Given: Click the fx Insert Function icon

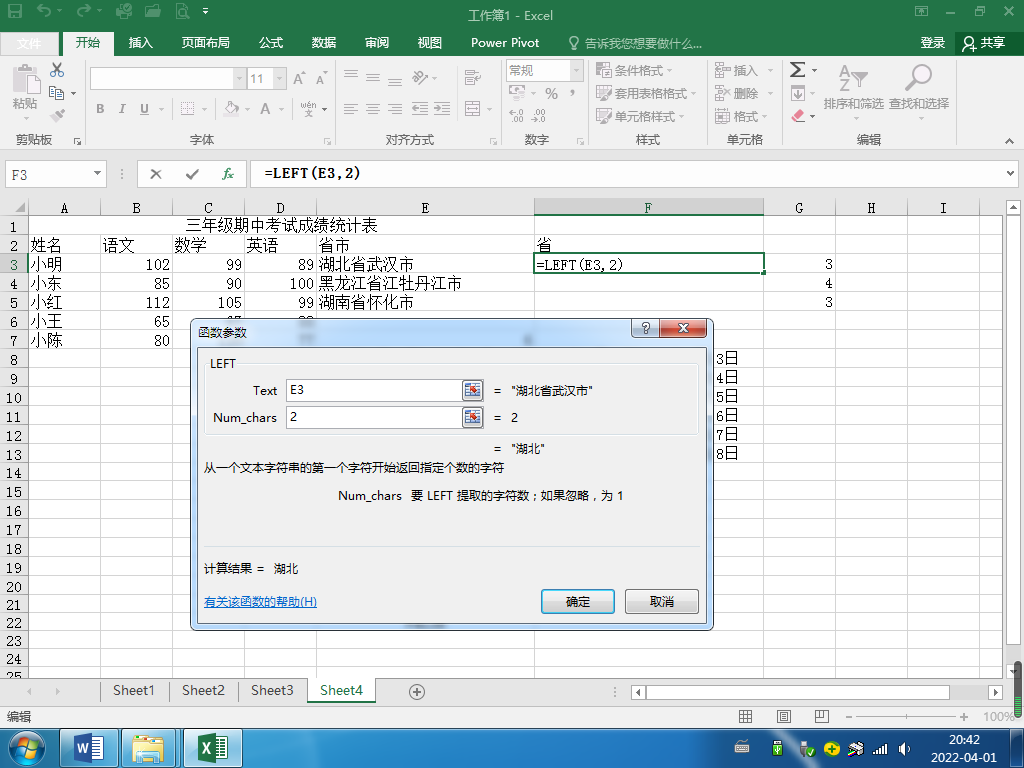Looking at the screenshot, I should tap(228, 174).
